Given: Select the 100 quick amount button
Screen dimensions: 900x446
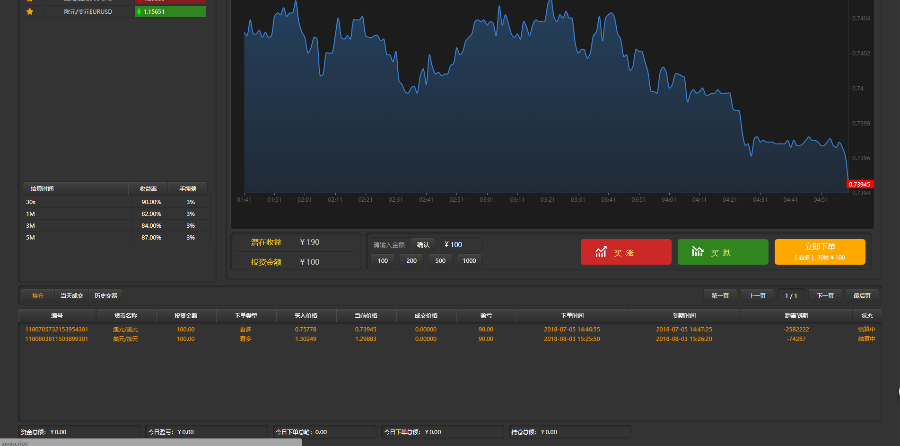Looking at the screenshot, I should 382,260.
